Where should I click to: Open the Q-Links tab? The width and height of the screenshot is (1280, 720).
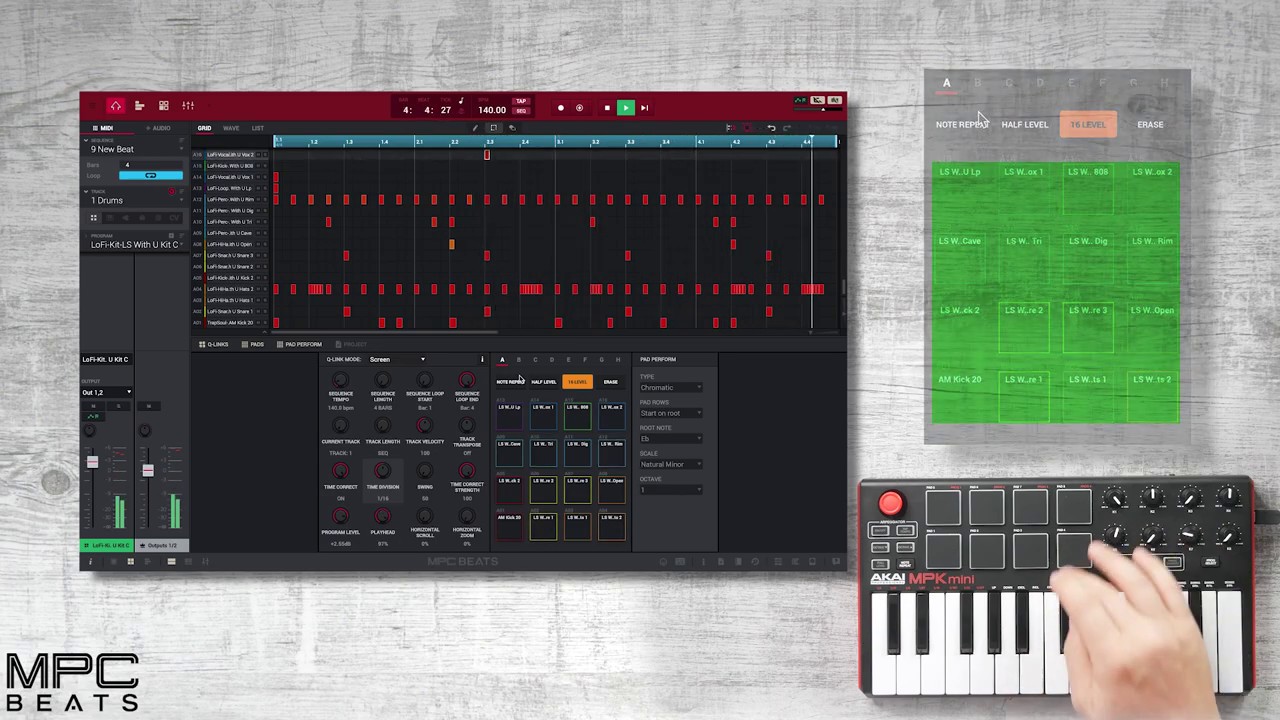[214, 345]
